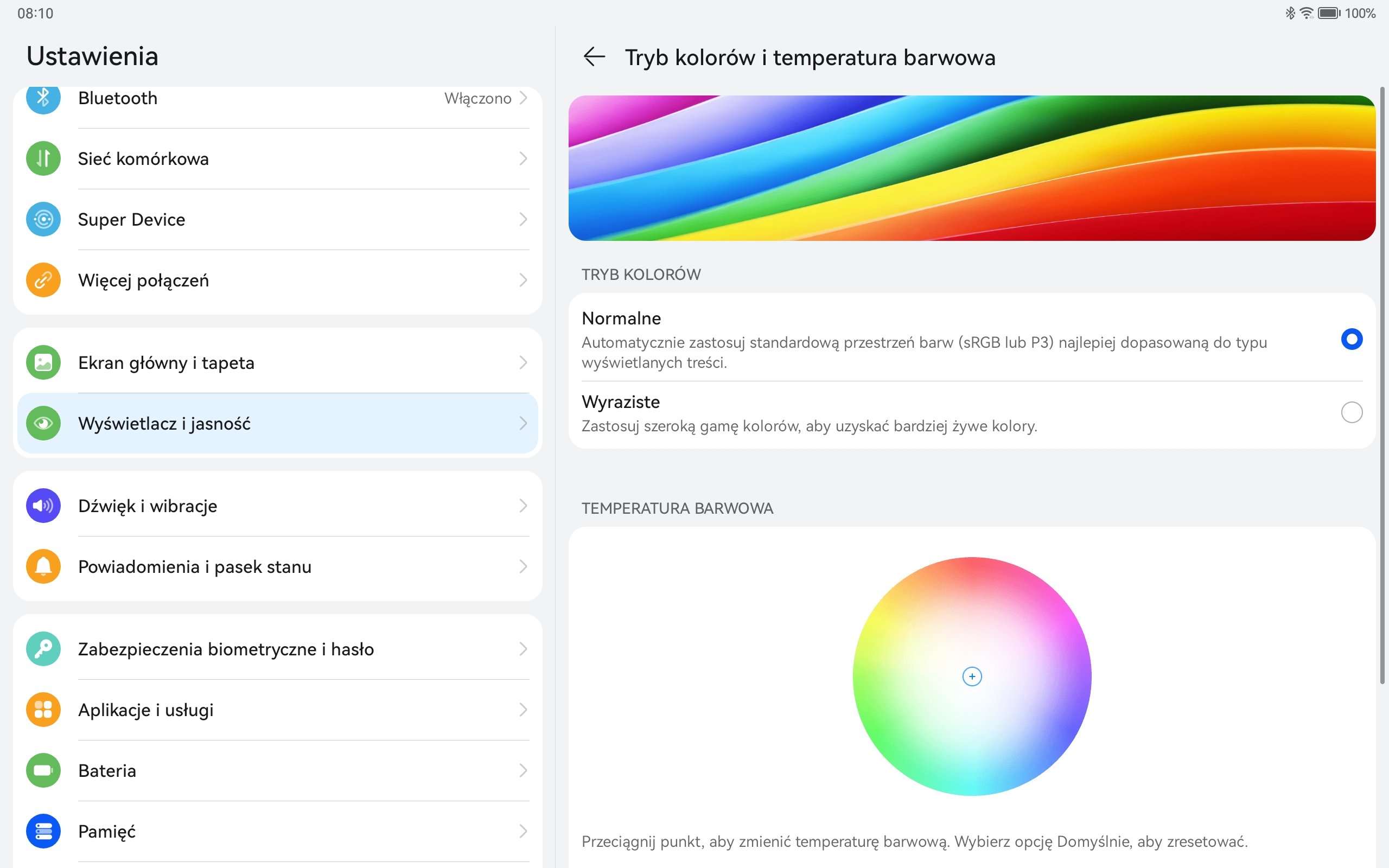Image resolution: width=1389 pixels, height=868 pixels.
Task: Click the Dźwięk i wibracje label
Action: (x=148, y=506)
